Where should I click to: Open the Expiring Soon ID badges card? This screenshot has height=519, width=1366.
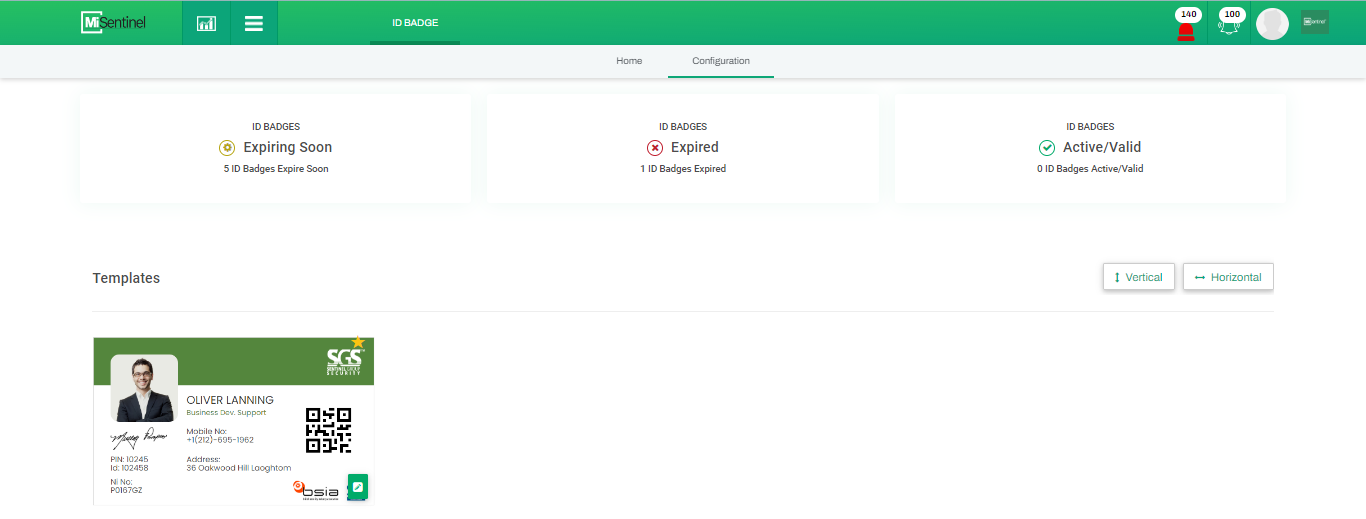(x=275, y=148)
